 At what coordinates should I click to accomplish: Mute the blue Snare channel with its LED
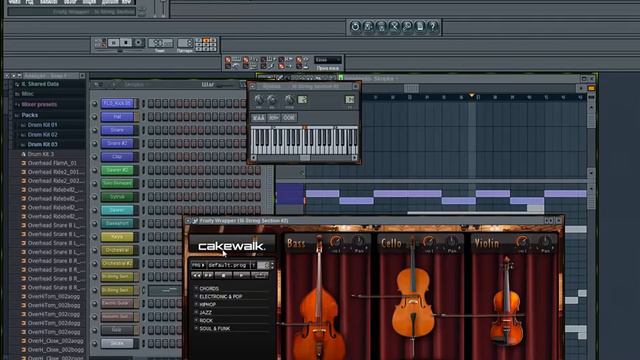click(95, 130)
